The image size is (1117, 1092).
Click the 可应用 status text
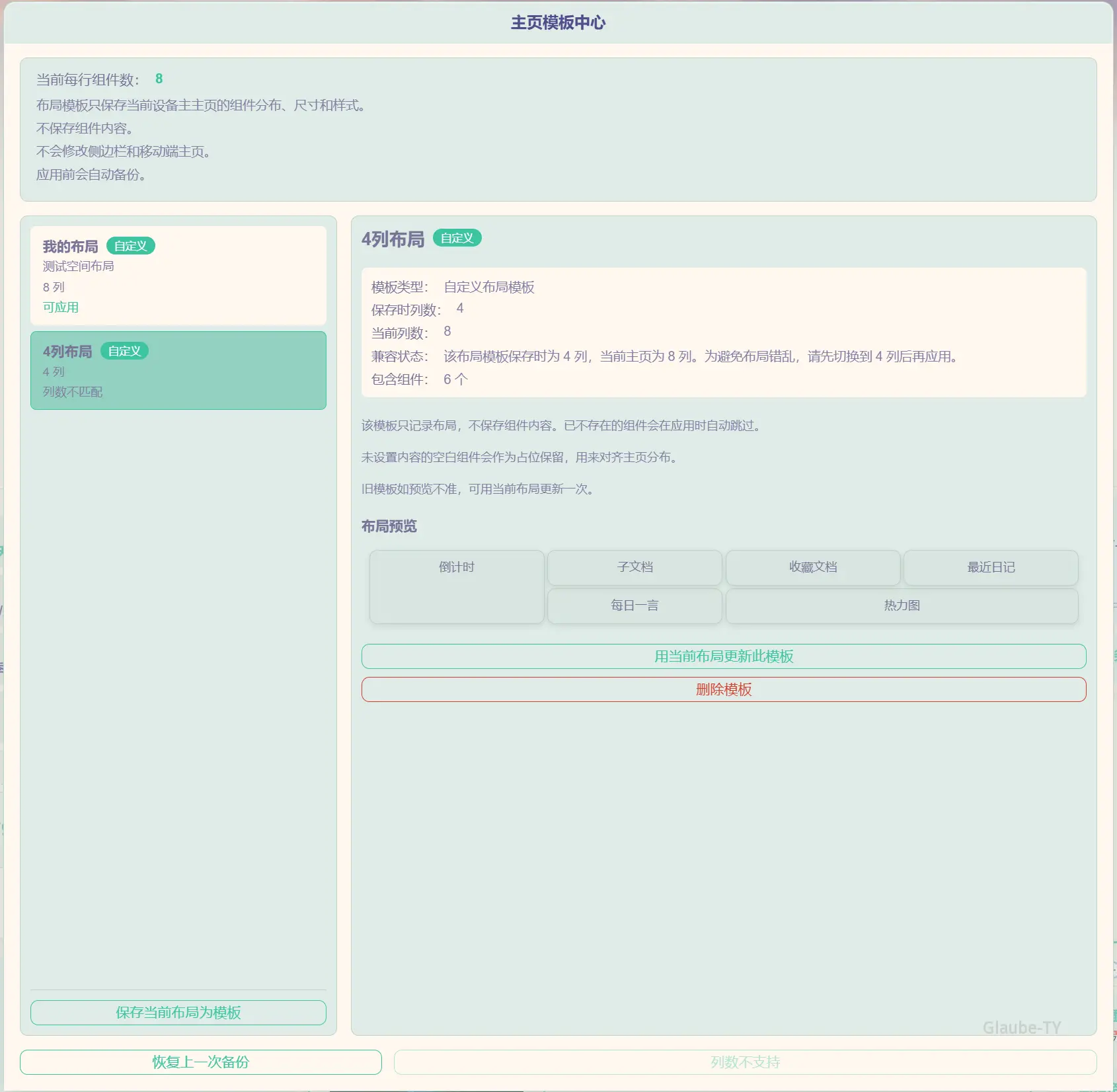tap(61, 307)
